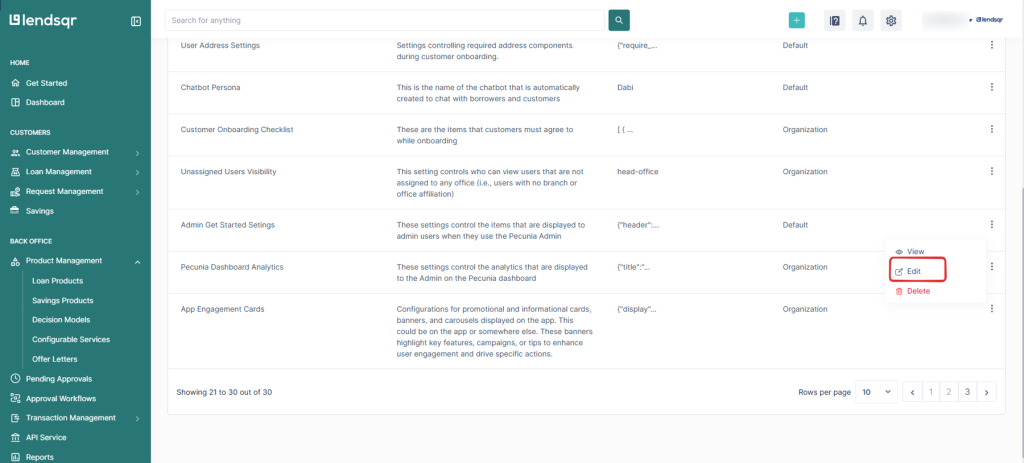The height and width of the screenshot is (463, 1024).
Task: Open kebab menu for User Address Settings
Action: [991, 45]
